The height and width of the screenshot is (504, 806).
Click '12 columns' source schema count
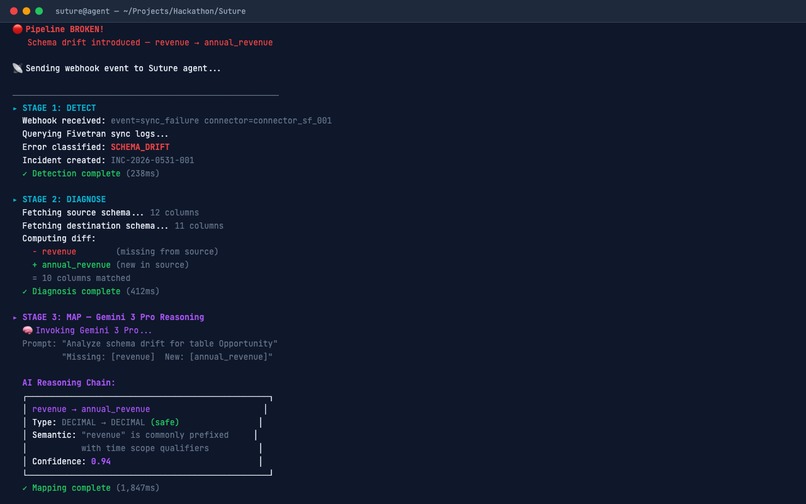(174, 213)
